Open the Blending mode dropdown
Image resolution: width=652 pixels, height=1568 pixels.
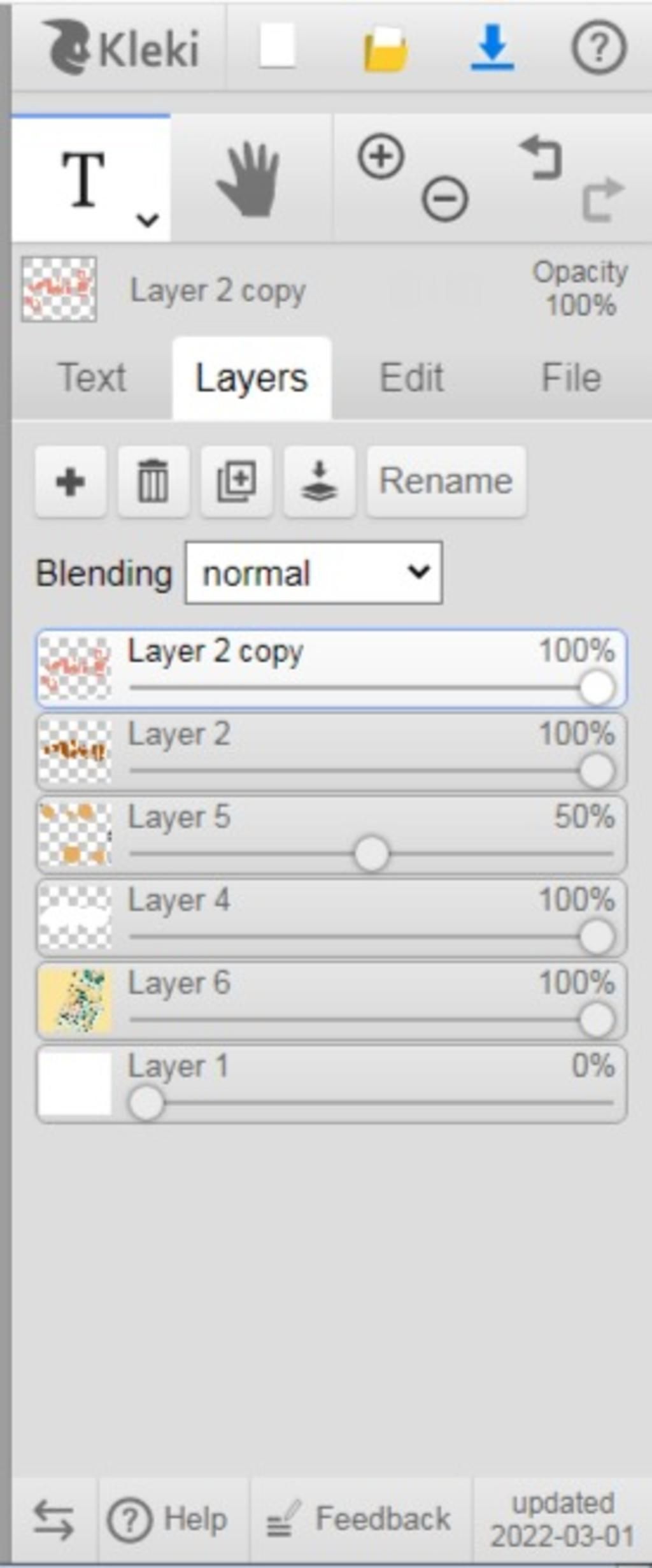[313, 572]
